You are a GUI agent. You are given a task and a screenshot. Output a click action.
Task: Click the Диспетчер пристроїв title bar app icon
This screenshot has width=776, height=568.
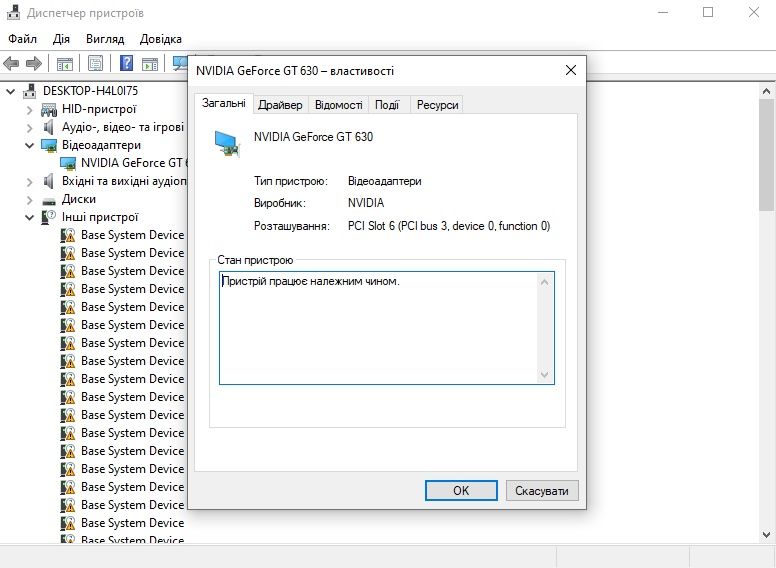(x=14, y=12)
